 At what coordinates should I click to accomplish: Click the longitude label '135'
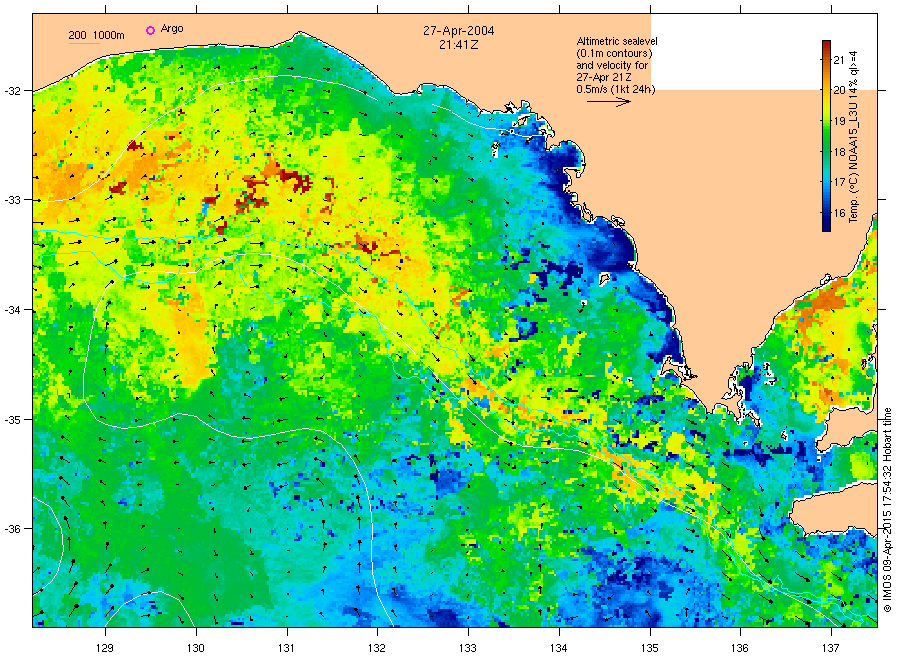click(650, 649)
